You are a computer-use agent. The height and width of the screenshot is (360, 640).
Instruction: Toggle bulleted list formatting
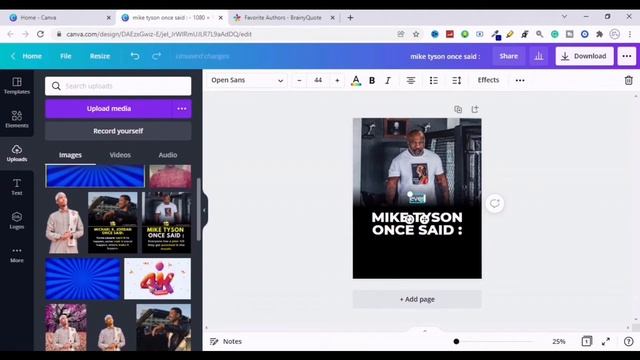[433, 80]
